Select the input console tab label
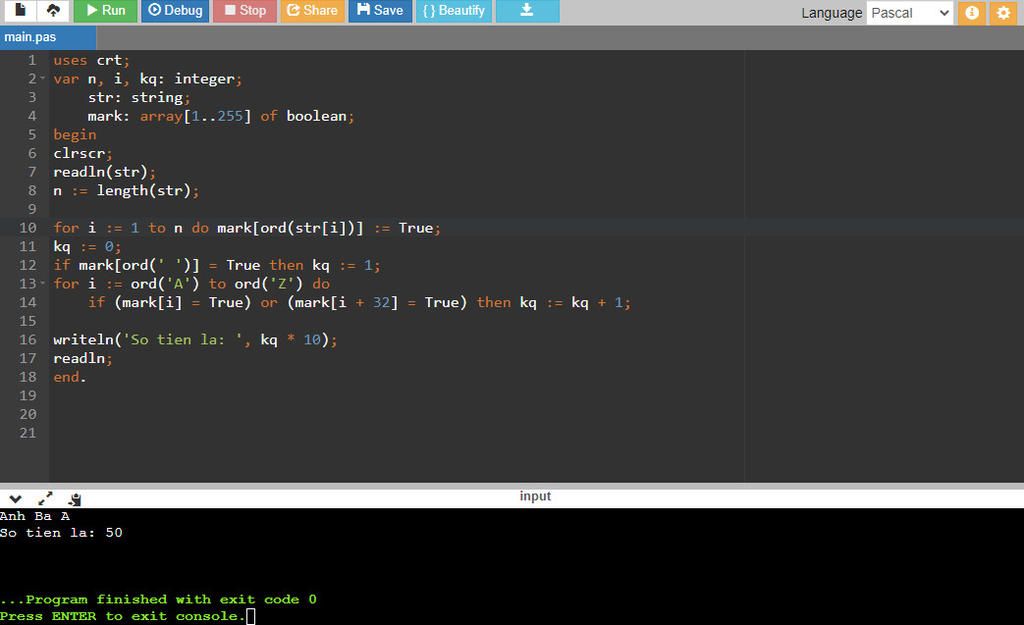Screen dimensions: 1024x625 coord(535,496)
